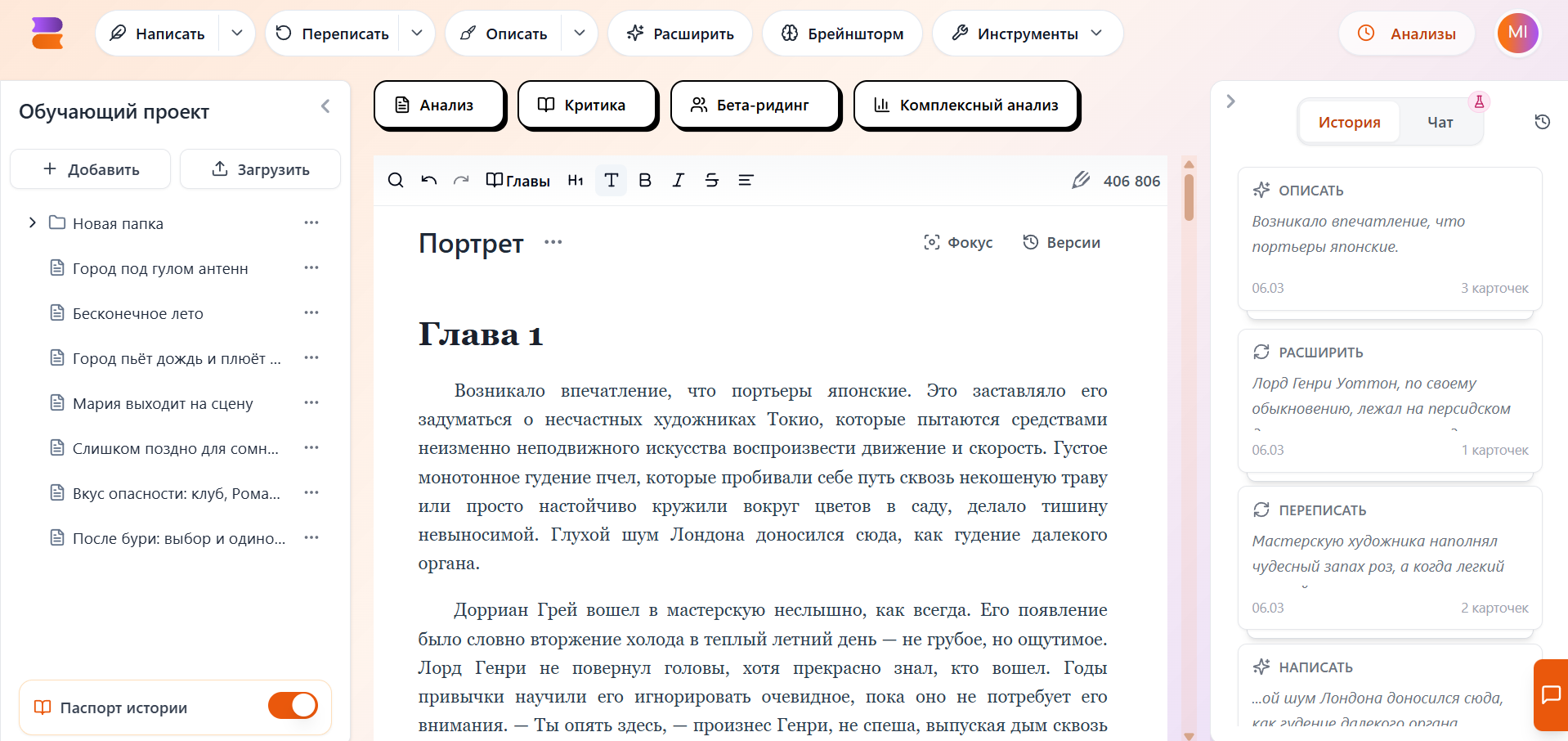Click the Добавить button

(x=91, y=169)
